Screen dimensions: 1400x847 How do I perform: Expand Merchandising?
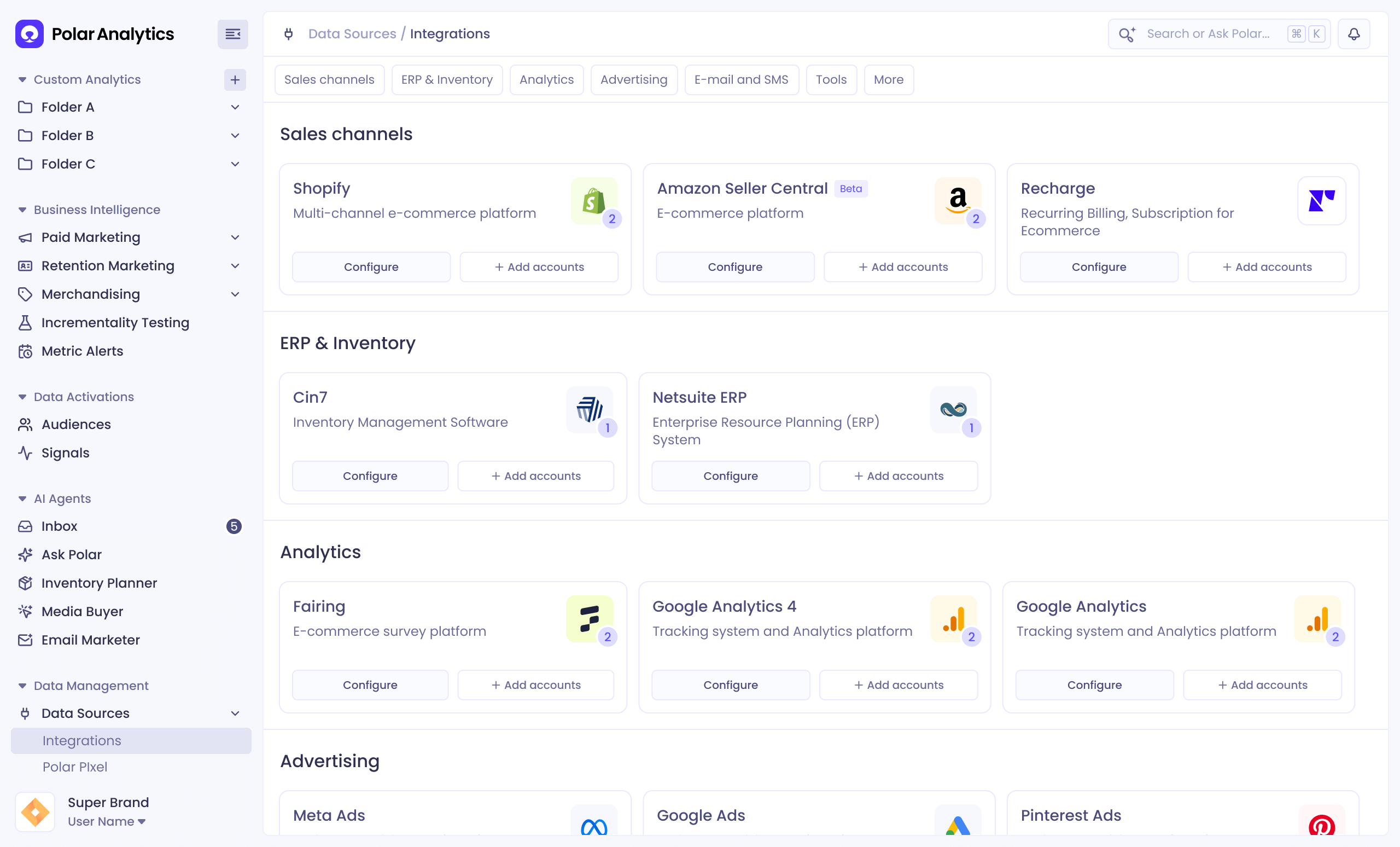tap(235, 294)
